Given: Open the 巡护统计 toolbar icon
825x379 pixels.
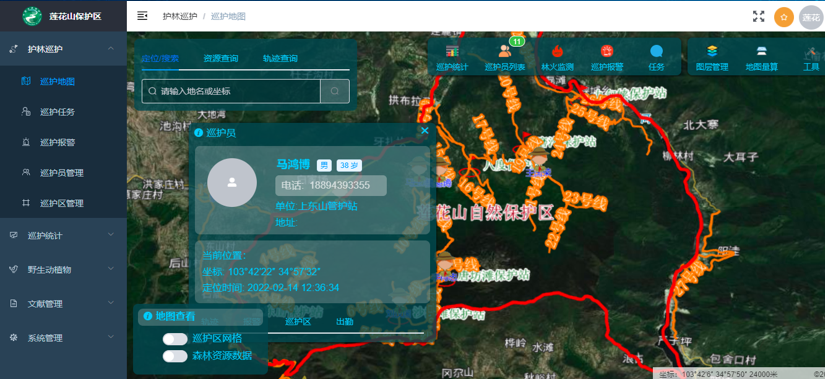Looking at the screenshot, I should [x=452, y=52].
